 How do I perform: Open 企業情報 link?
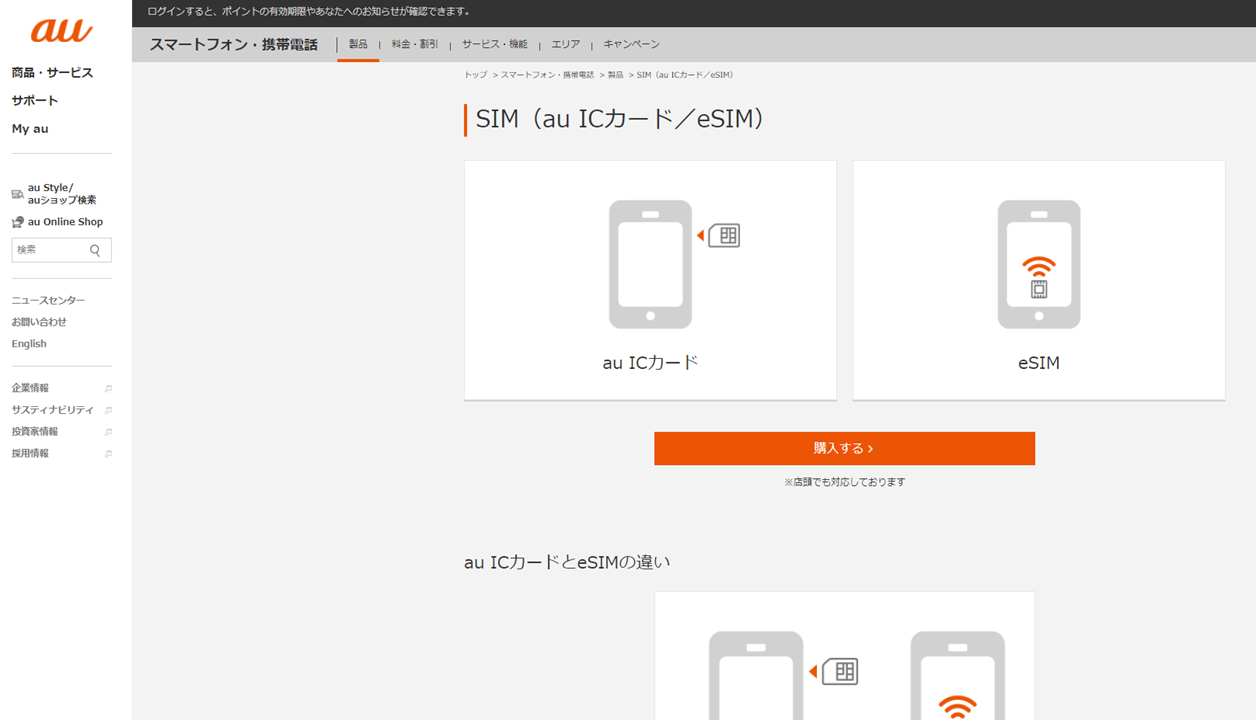pyautogui.click(x=30, y=388)
